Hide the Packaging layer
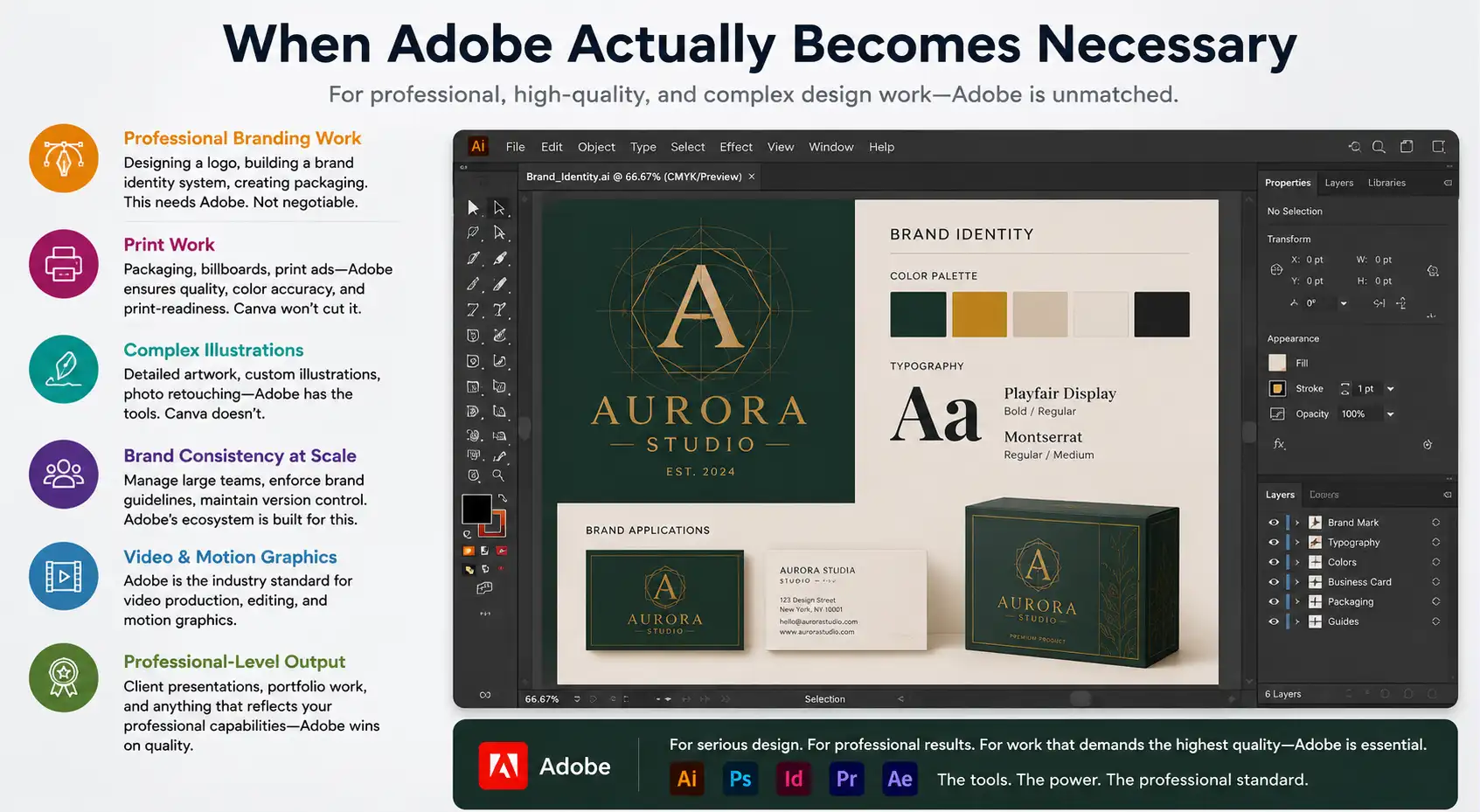Image resolution: width=1480 pixels, height=812 pixels. click(1274, 601)
